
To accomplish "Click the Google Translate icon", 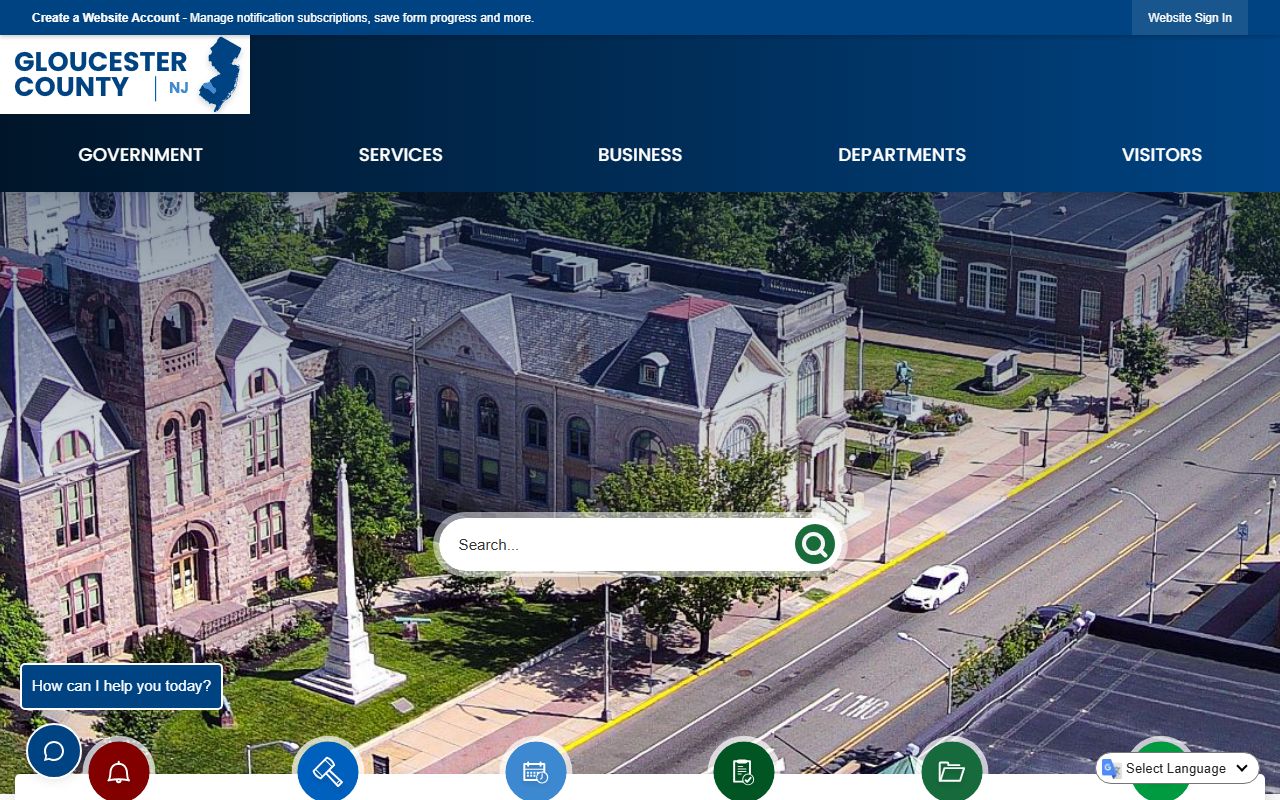I will pos(1111,768).
